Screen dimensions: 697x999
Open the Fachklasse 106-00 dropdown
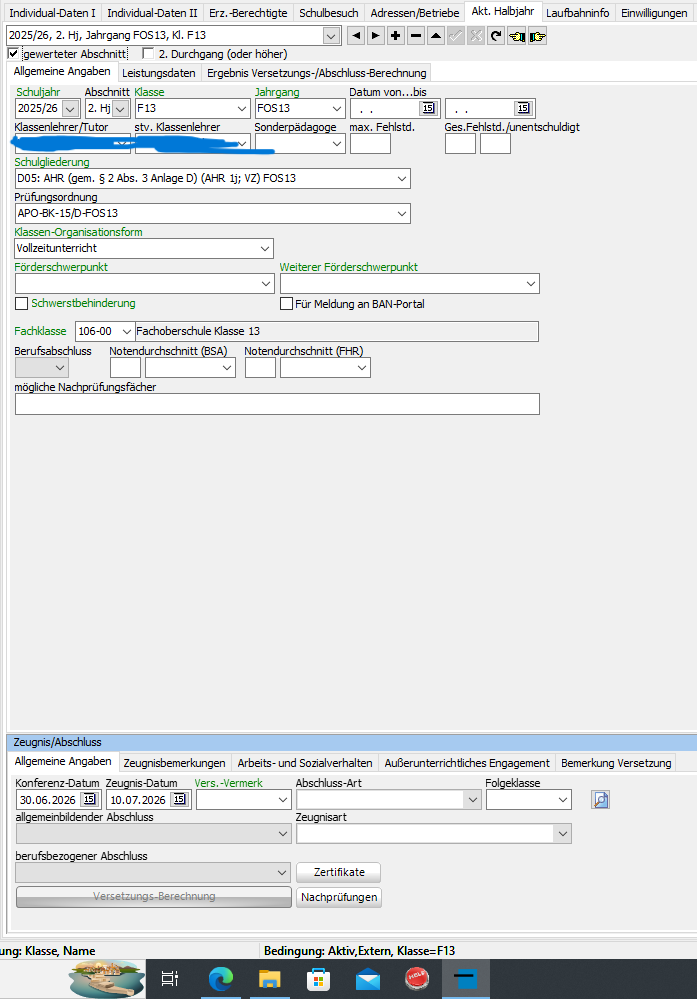(x=126, y=331)
